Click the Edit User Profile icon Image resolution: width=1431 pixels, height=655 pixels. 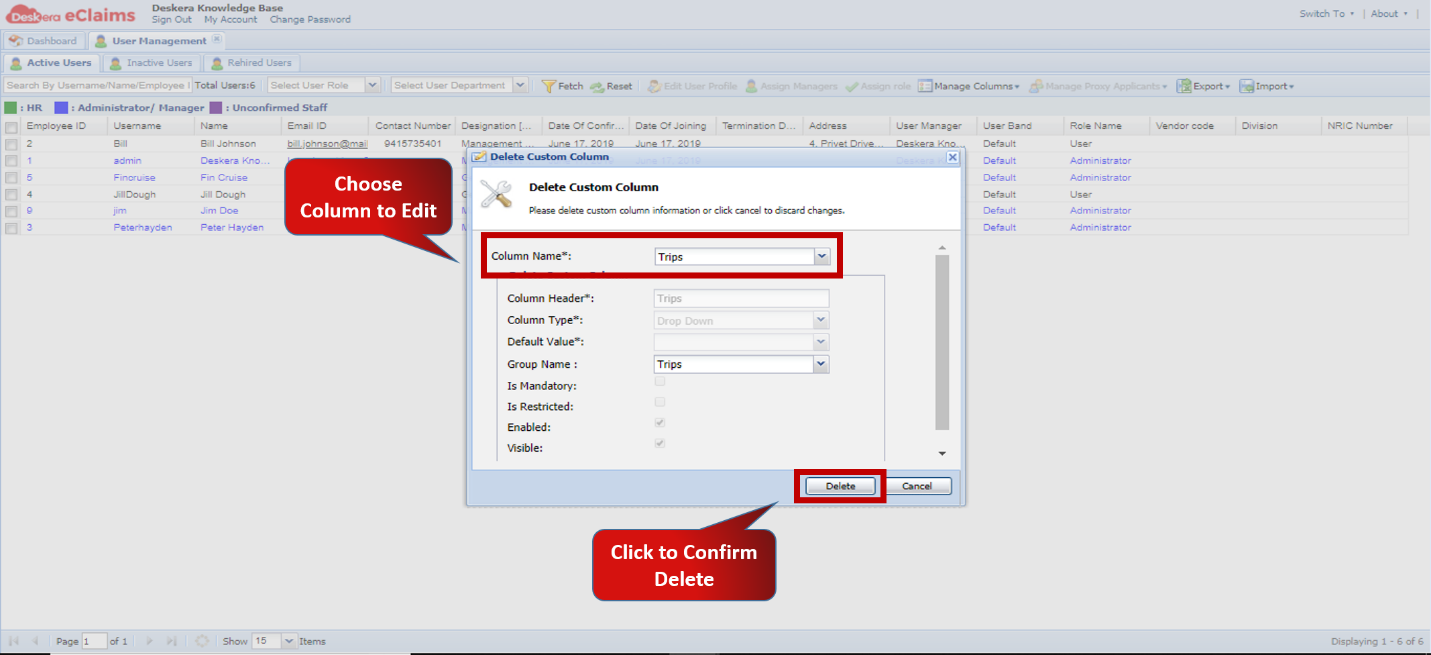[655, 86]
